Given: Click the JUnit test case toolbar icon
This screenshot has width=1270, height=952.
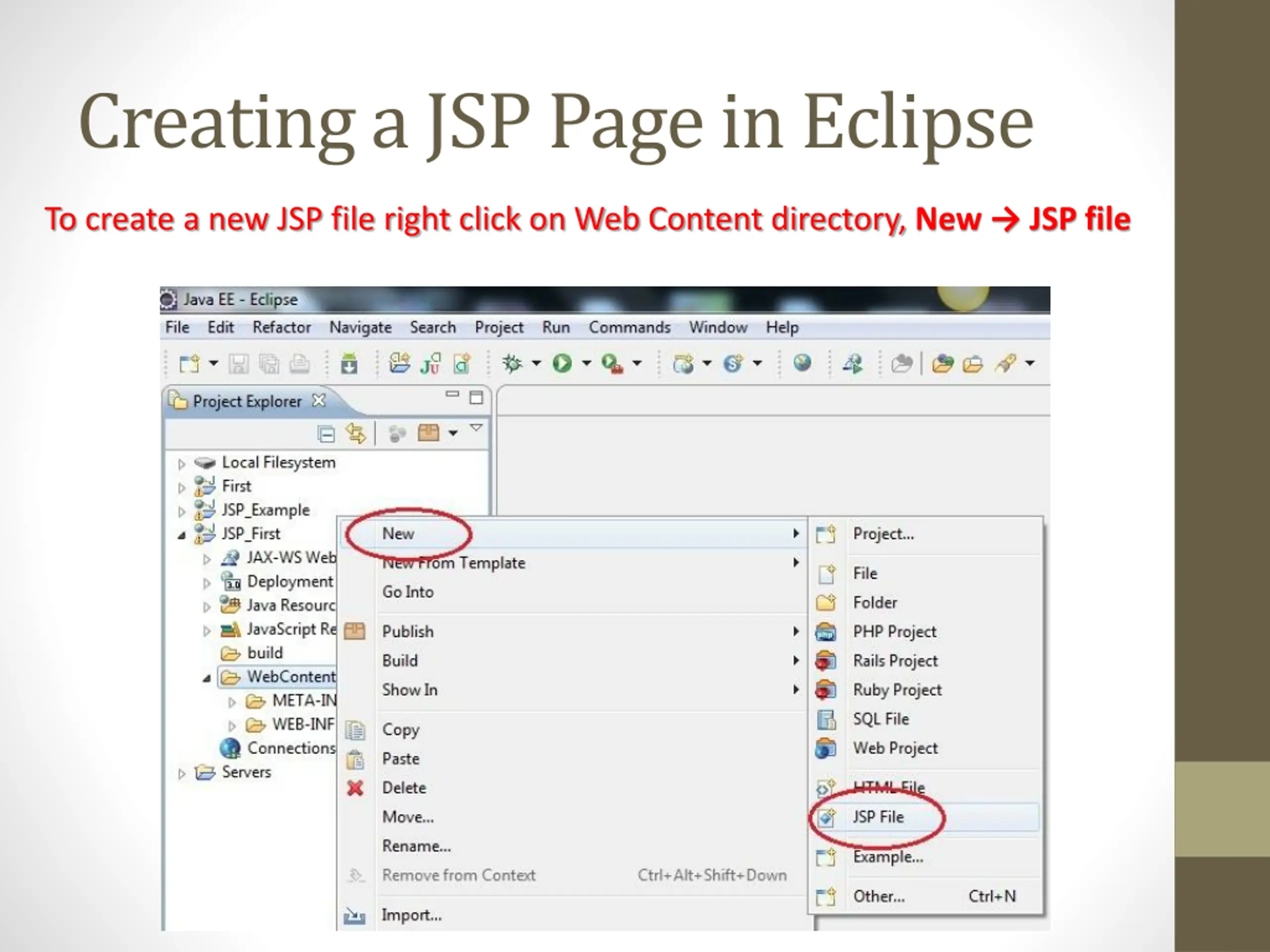Looking at the screenshot, I should (x=431, y=364).
